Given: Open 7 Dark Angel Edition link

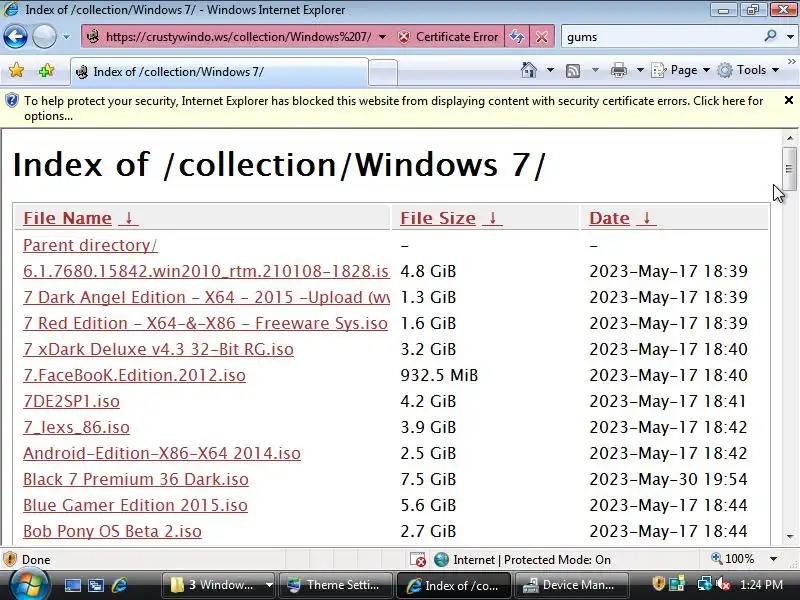Looking at the screenshot, I should pyautogui.click(x=206, y=297).
